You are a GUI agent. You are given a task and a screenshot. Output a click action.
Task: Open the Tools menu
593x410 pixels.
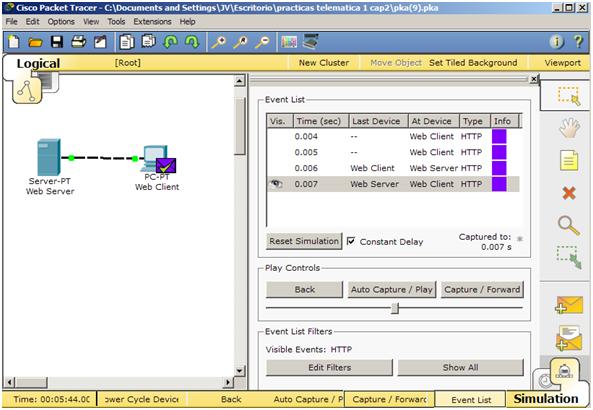[x=116, y=22]
